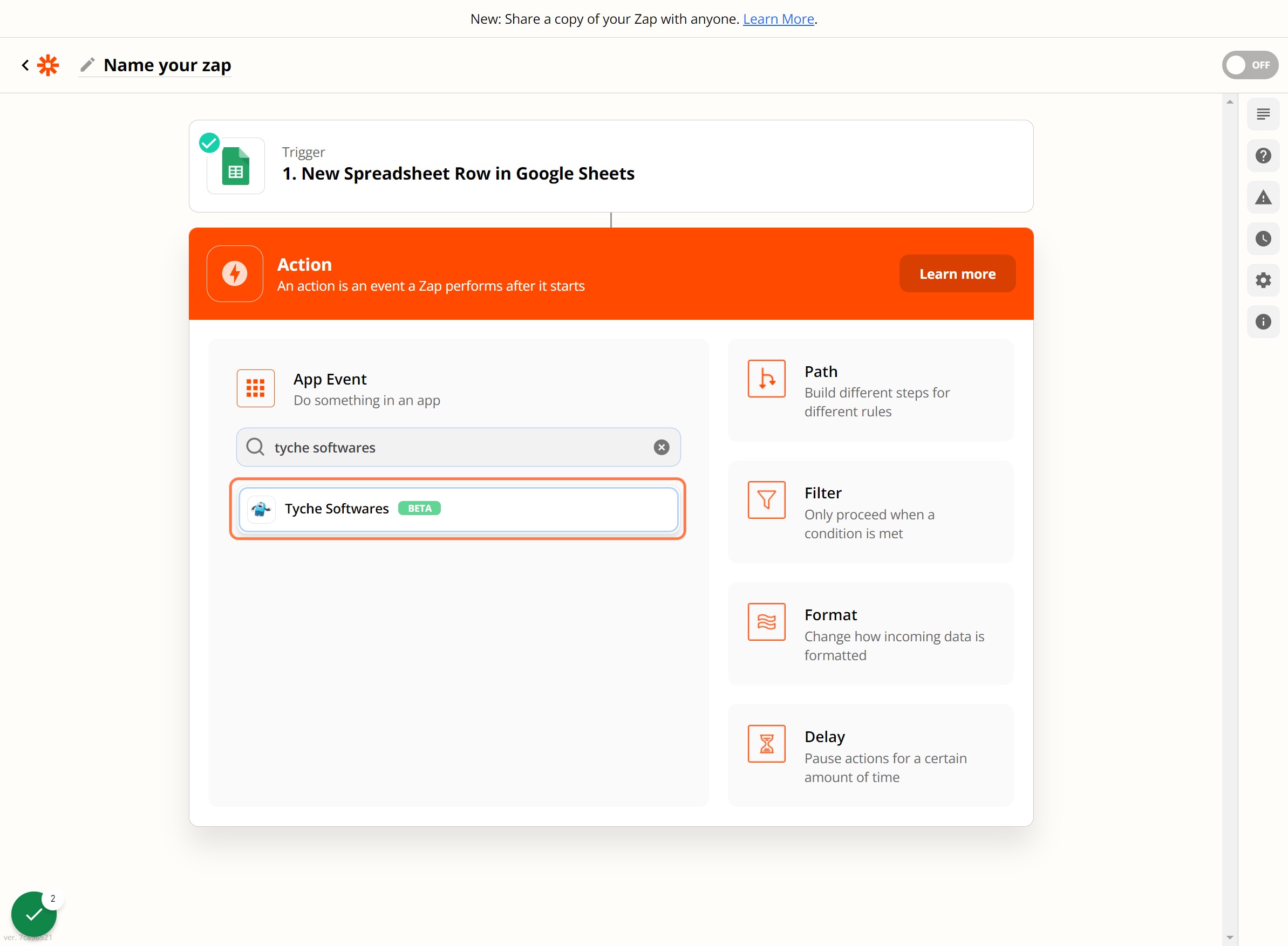Click the BETA badge on Tyche Softwares
Screen dimensions: 1288x946
[419, 509]
